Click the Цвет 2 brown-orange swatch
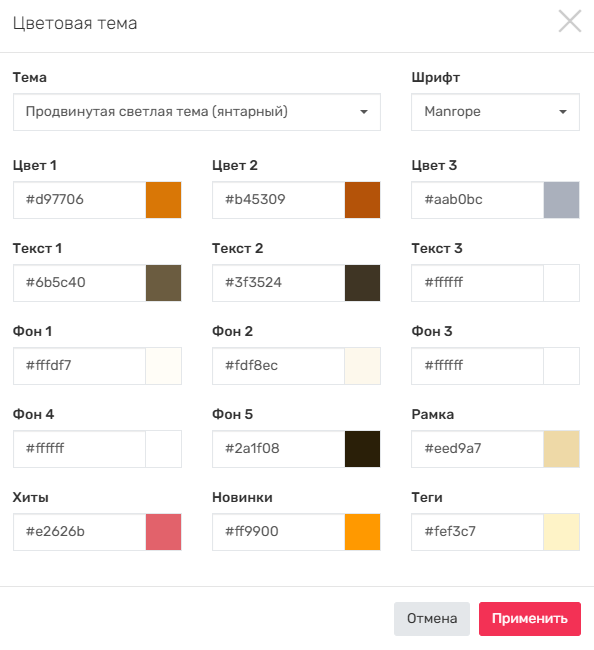594x650 pixels. tap(362, 200)
